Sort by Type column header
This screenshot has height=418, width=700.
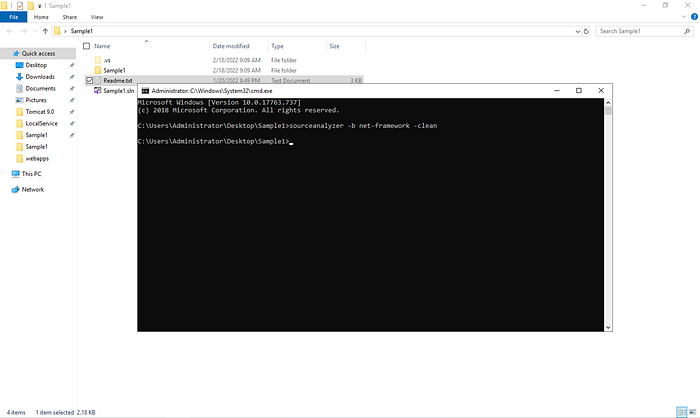(x=277, y=46)
